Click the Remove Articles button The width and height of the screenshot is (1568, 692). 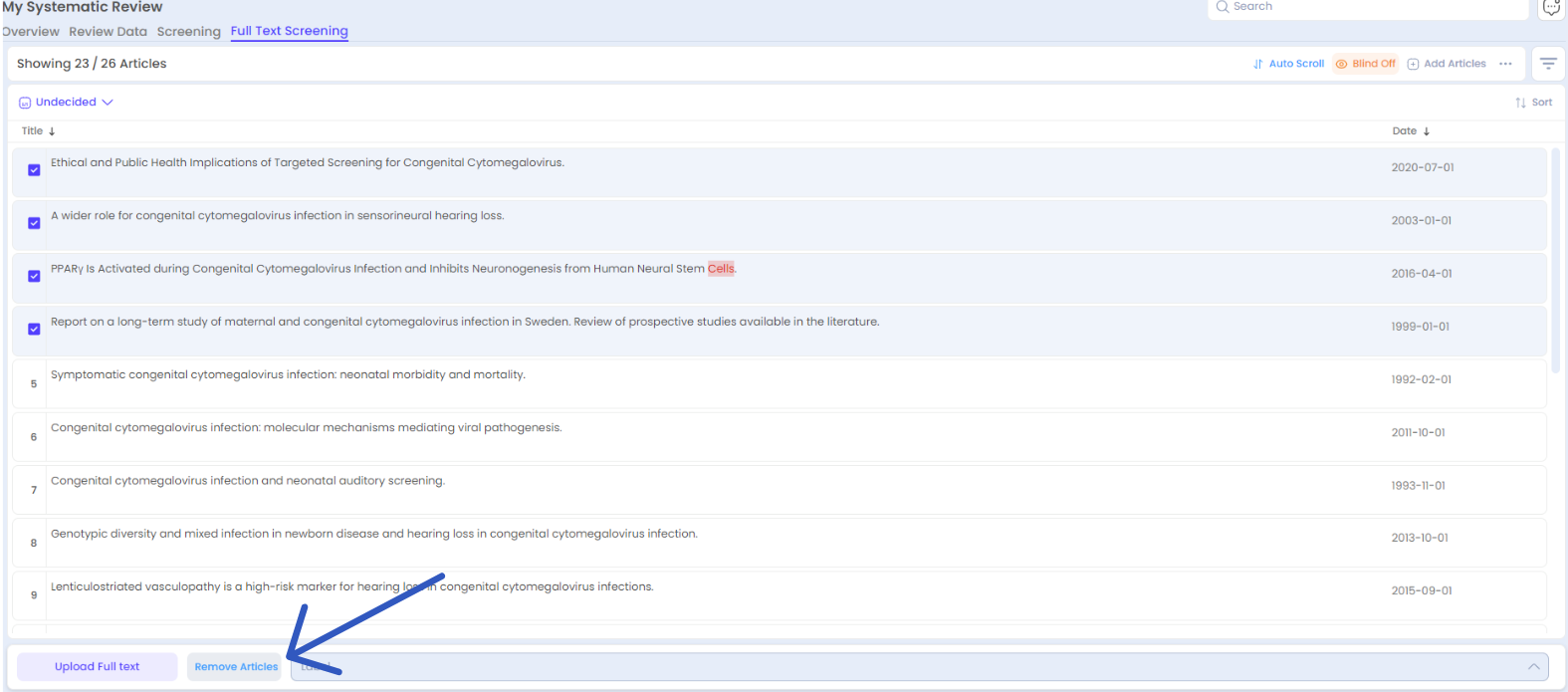pyautogui.click(x=236, y=667)
